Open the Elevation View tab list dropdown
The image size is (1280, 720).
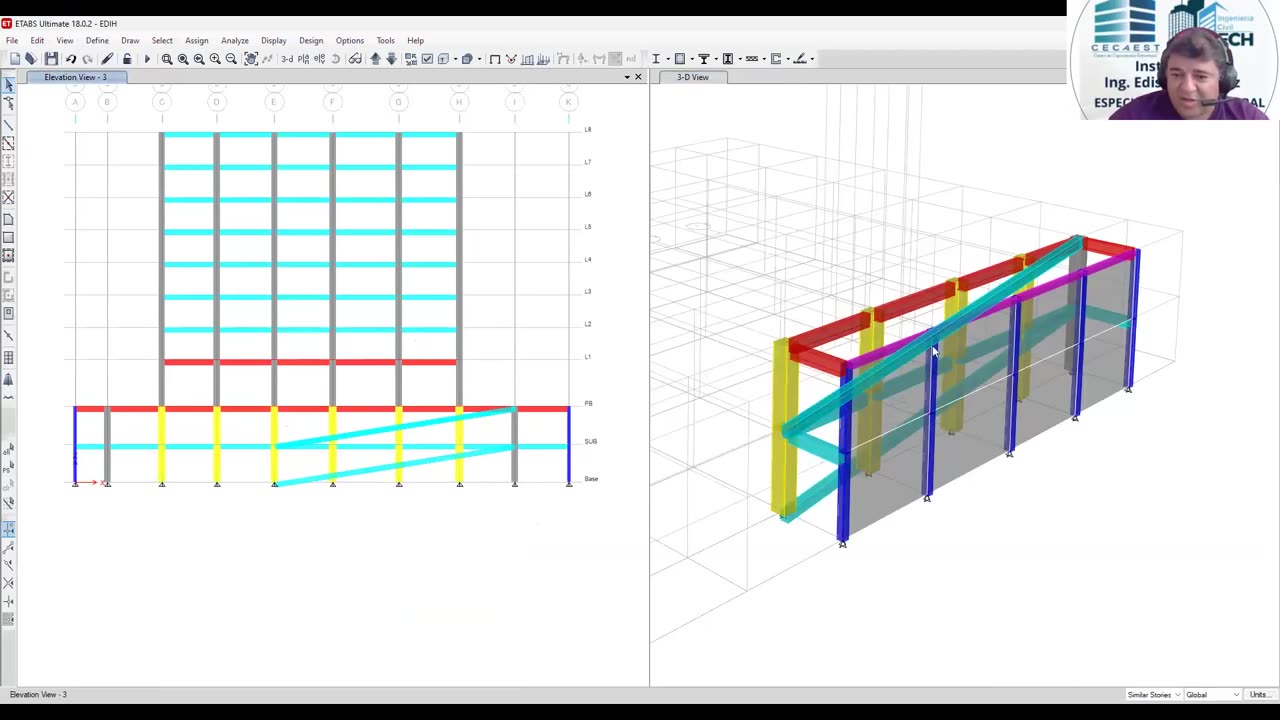click(627, 77)
